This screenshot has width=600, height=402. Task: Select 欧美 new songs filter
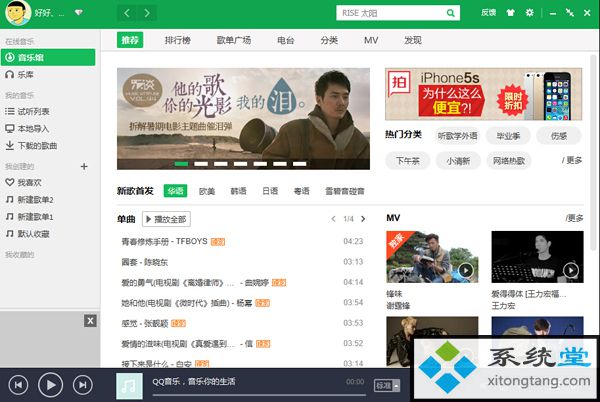coord(207,191)
